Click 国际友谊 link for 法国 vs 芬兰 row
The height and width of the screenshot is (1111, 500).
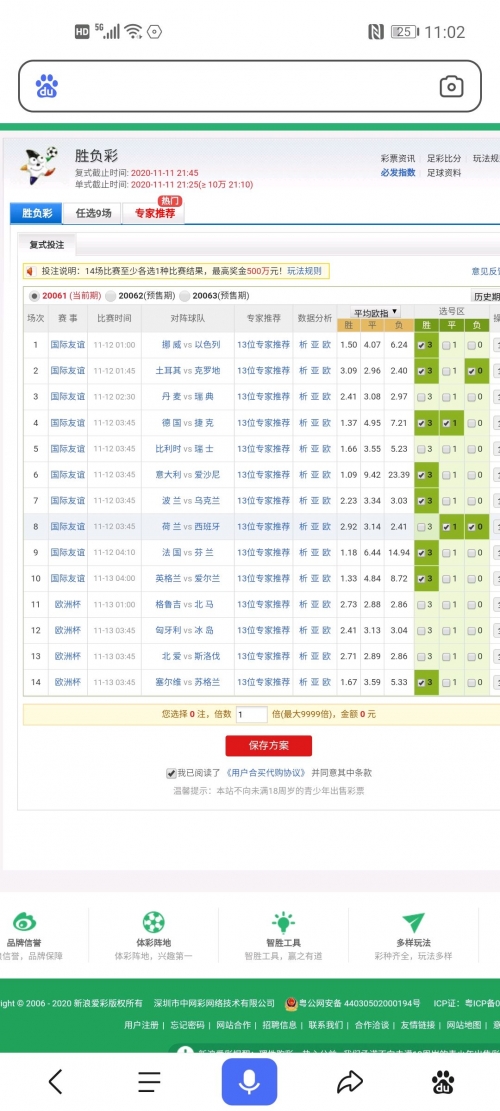(x=67, y=553)
